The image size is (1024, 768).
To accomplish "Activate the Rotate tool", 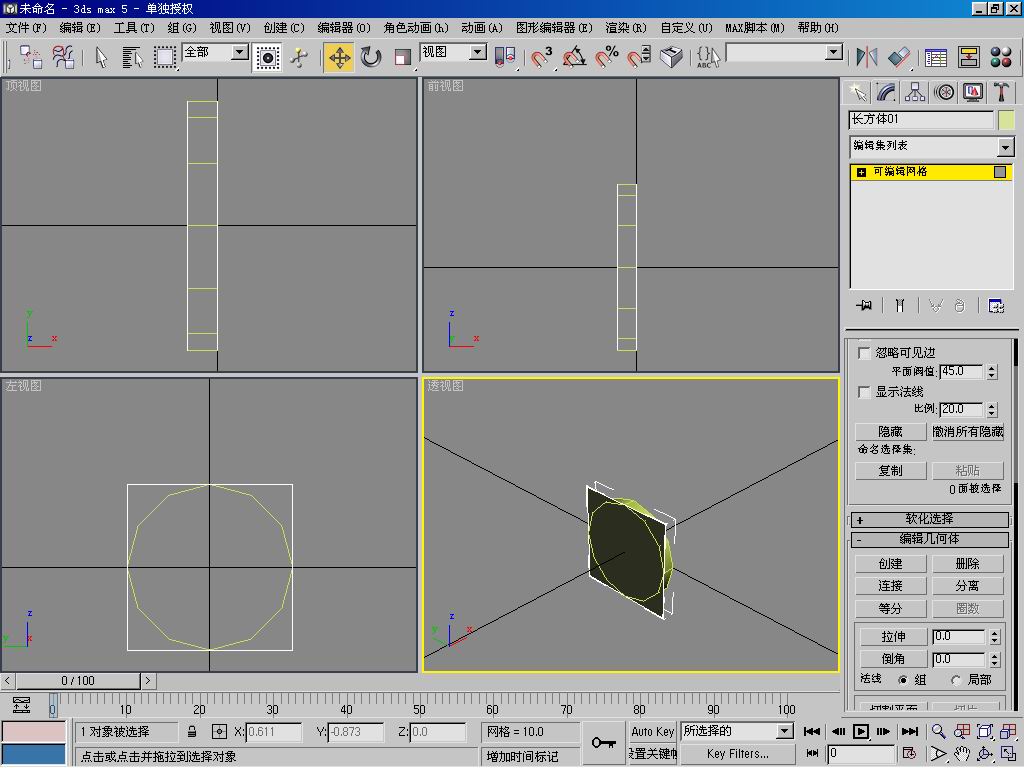I will tap(371, 57).
